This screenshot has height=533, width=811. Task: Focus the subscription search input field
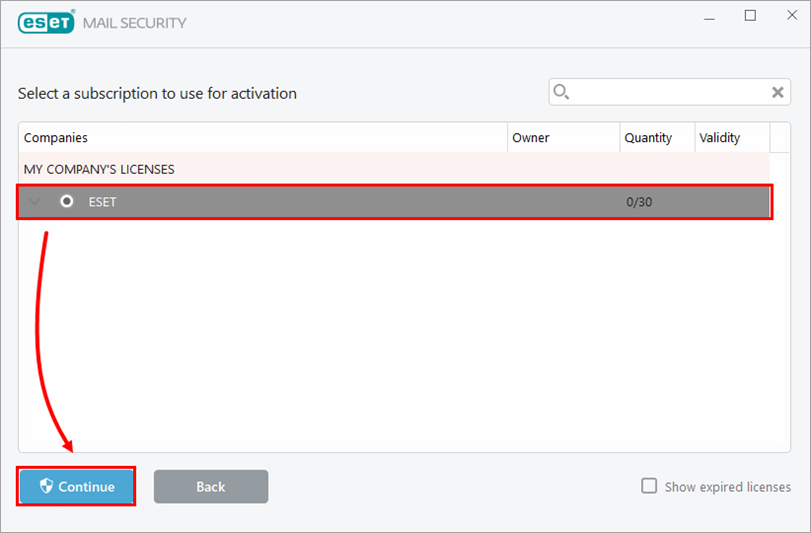669,92
